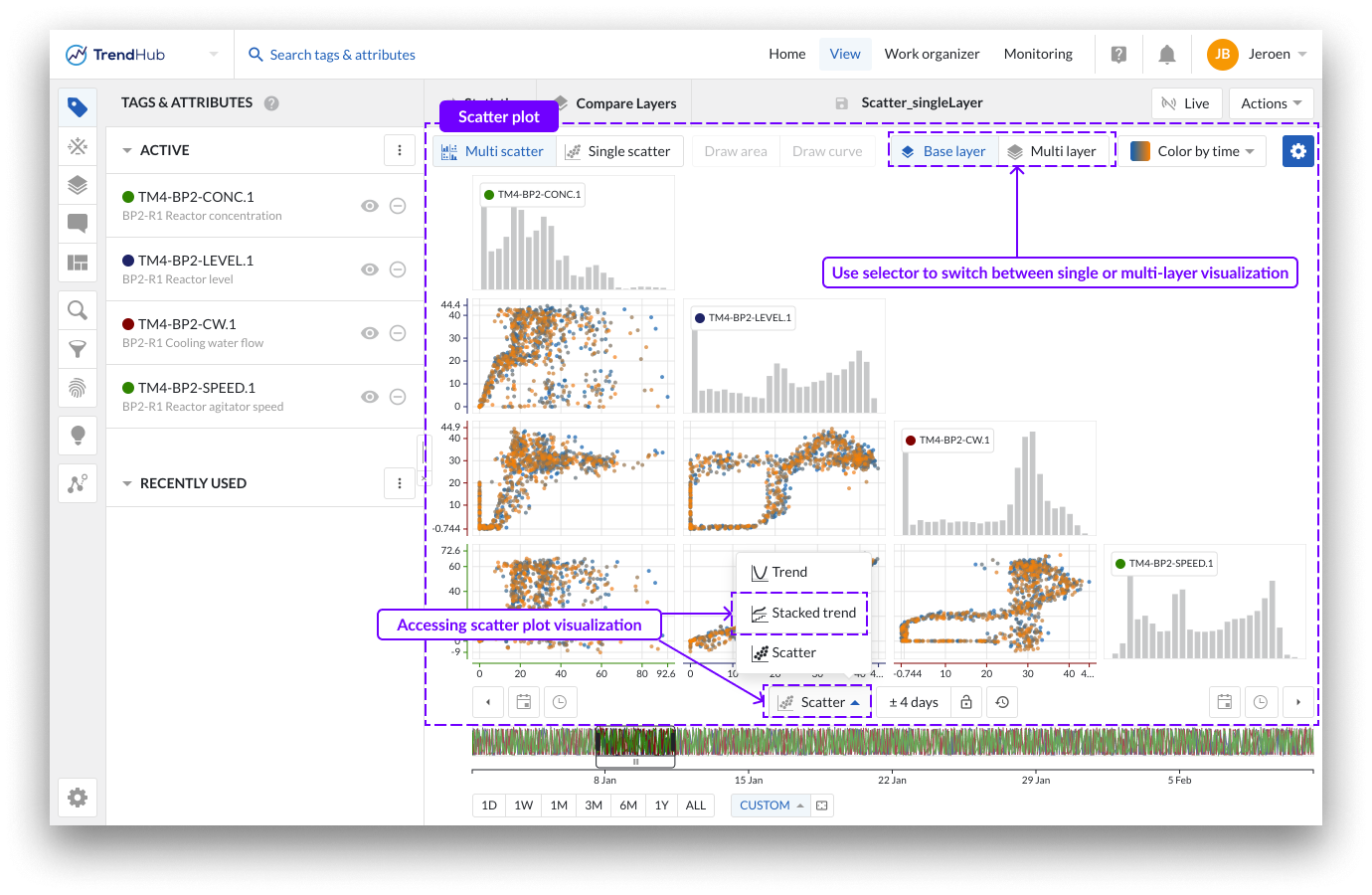Image resolution: width=1372 pixels, height=895 pixels.
Task: Open the fingerprint icon in the sidebar
Action: click(x=78, y=388)
